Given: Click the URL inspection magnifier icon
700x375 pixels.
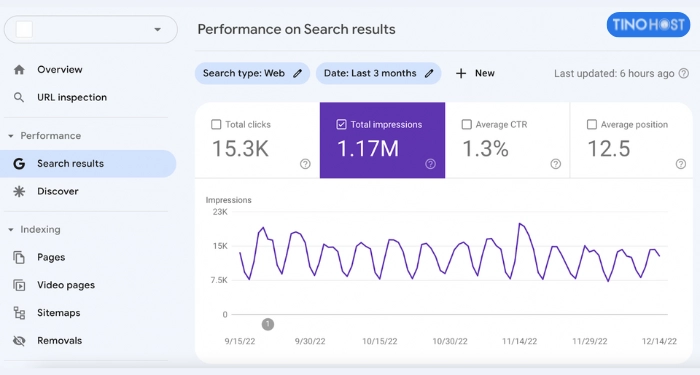Looking at the screenshot, I should point(19,97).
